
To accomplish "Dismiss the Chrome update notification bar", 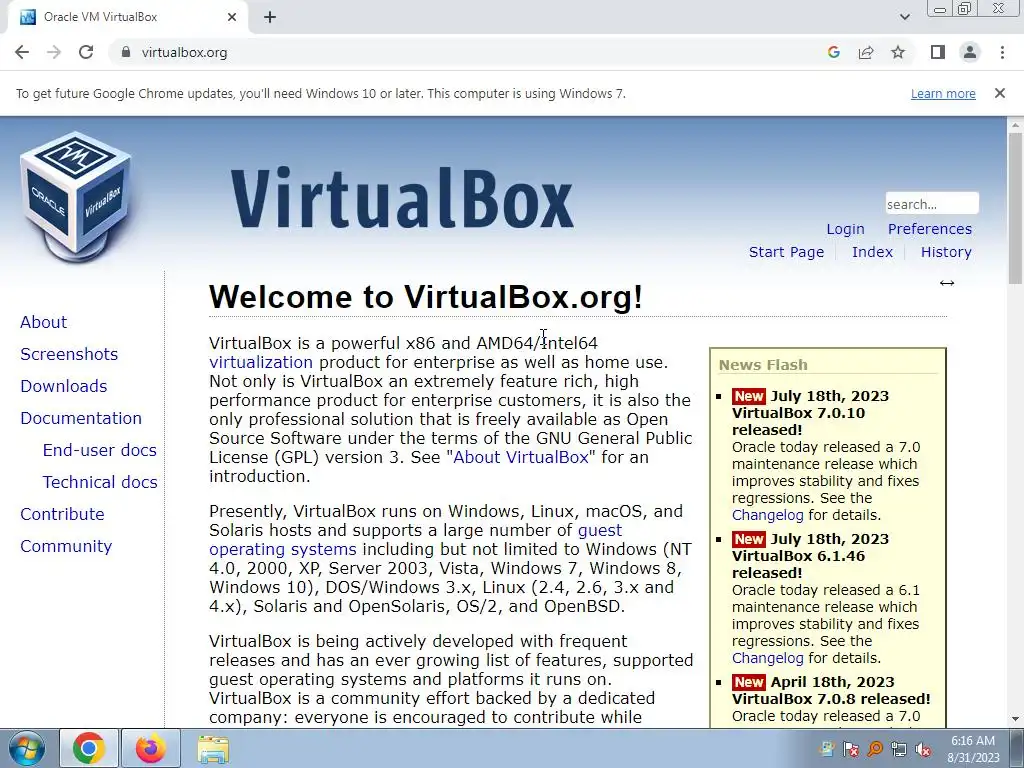I will (x=999, y=93).
